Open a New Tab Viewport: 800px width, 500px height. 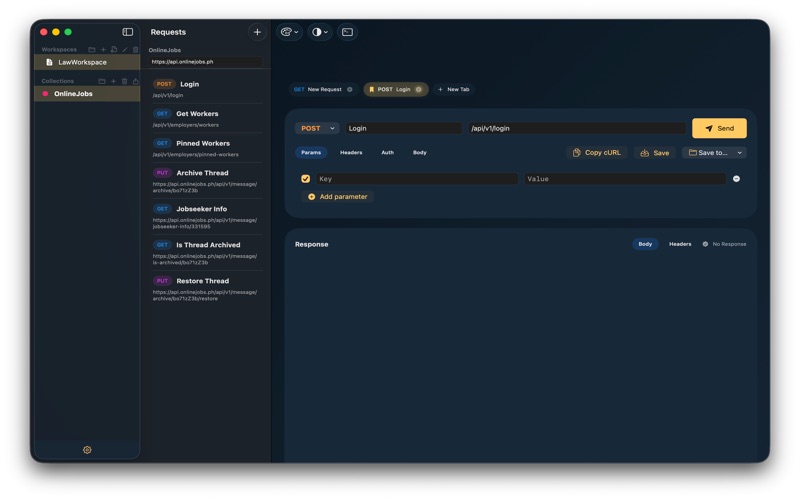pos(454,89)
